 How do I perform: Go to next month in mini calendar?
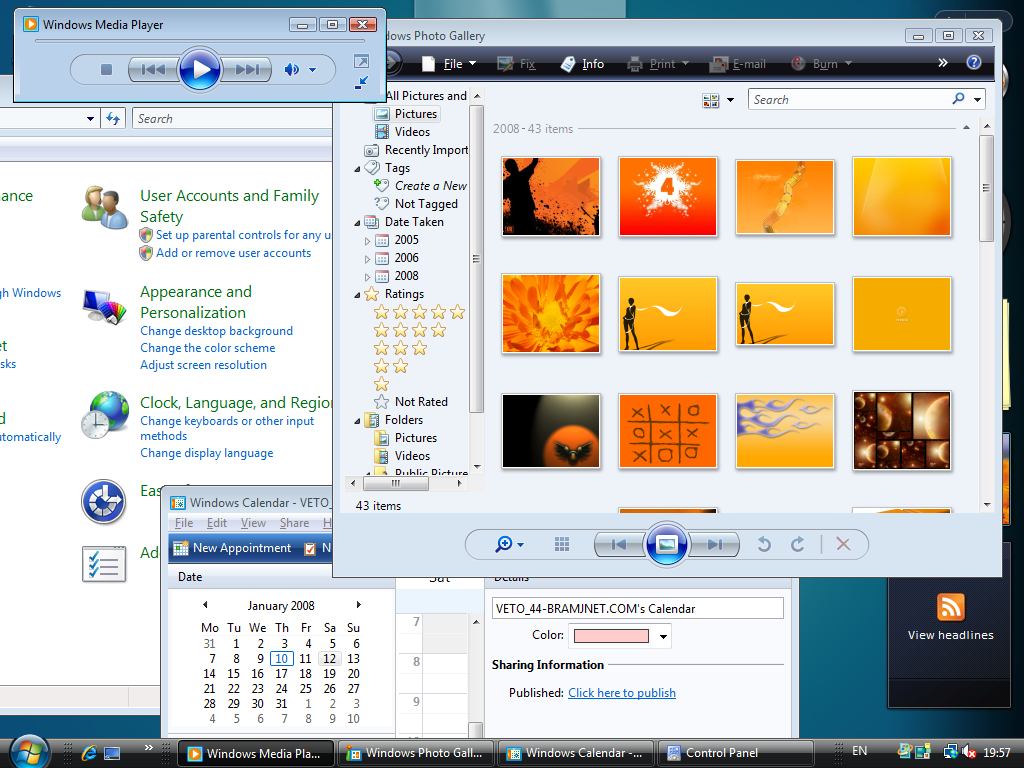(358, 605)
